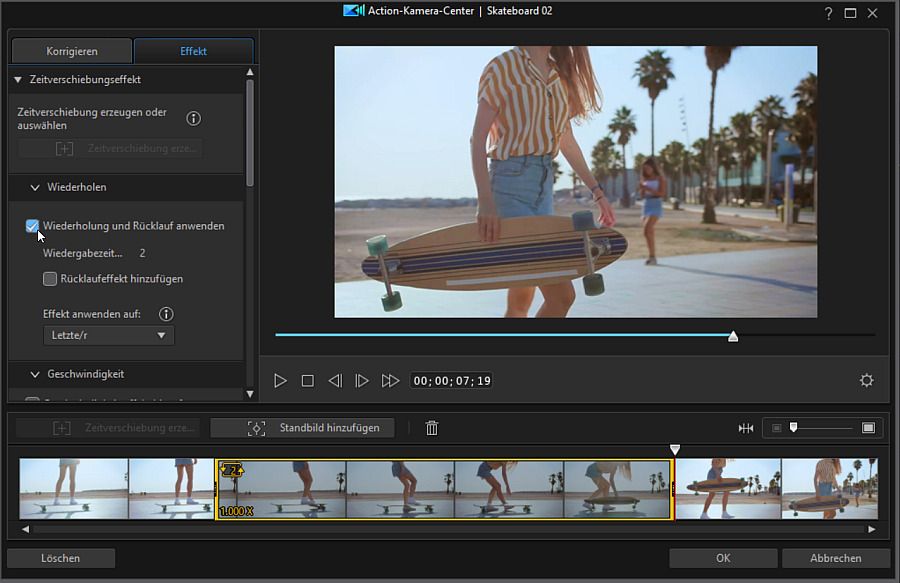Switch to the Korrigieren tab
This screenshot has height=583, width=900.
70,51
